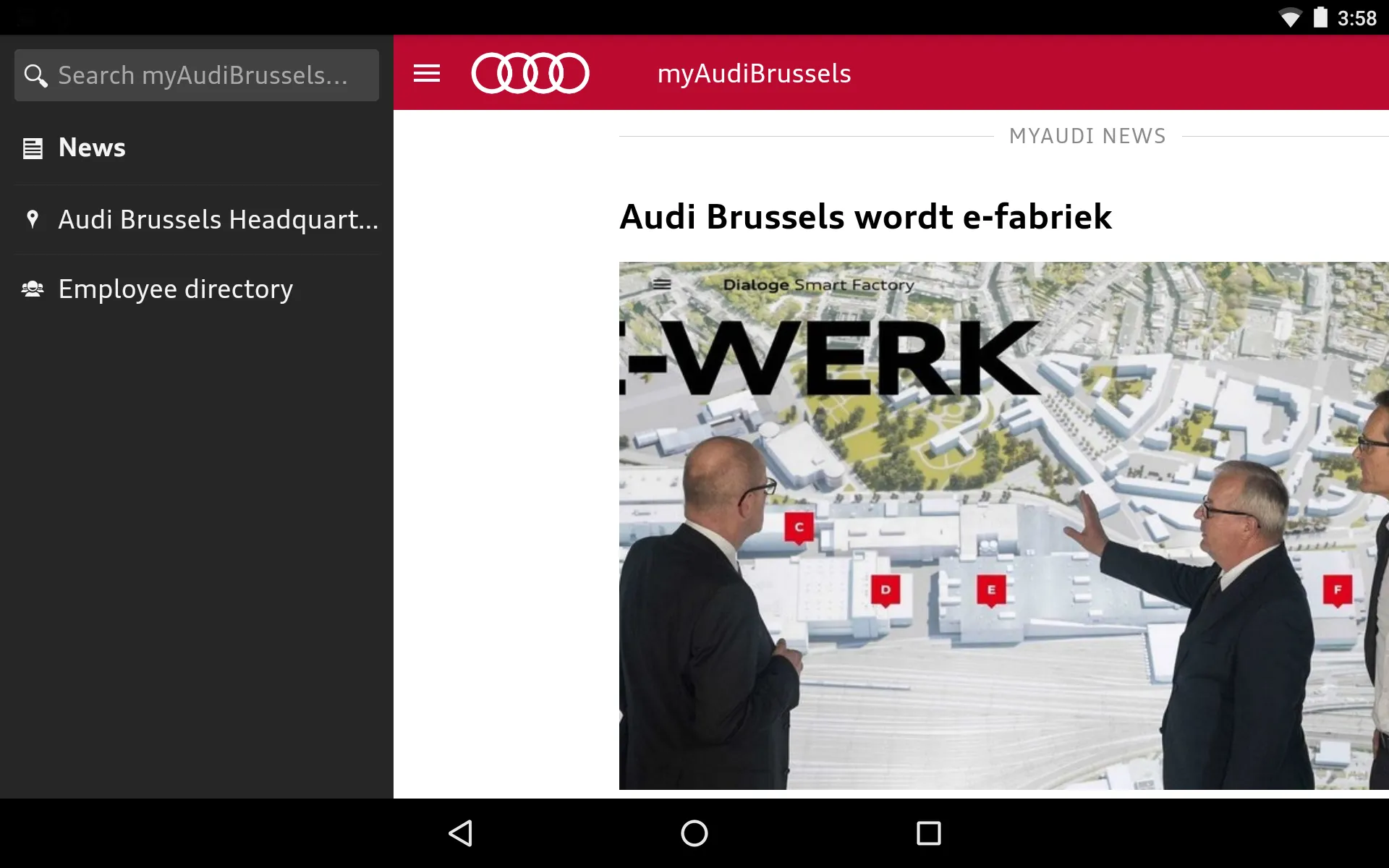Click the Employee directory people icon
1389x868 pixels.
(x=33, y=289)
